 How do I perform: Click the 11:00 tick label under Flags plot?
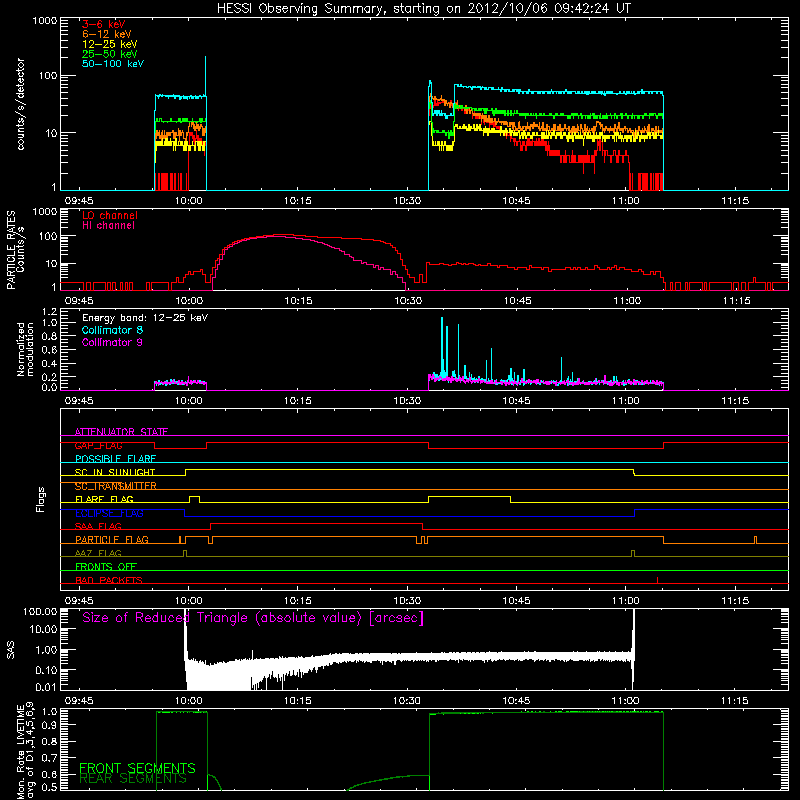click(x=625, y=601)
